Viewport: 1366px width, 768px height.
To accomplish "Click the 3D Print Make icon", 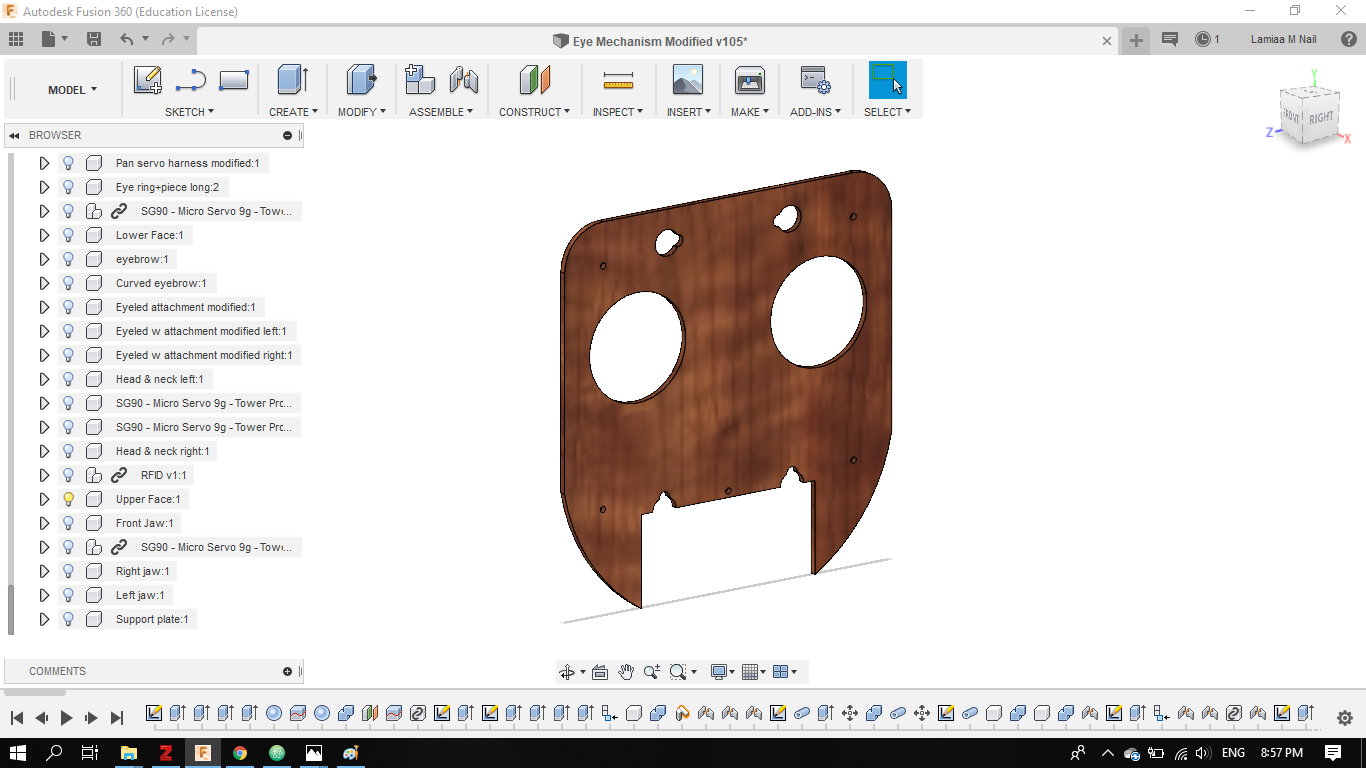I will pyautogui.click(x=749, y=81).
